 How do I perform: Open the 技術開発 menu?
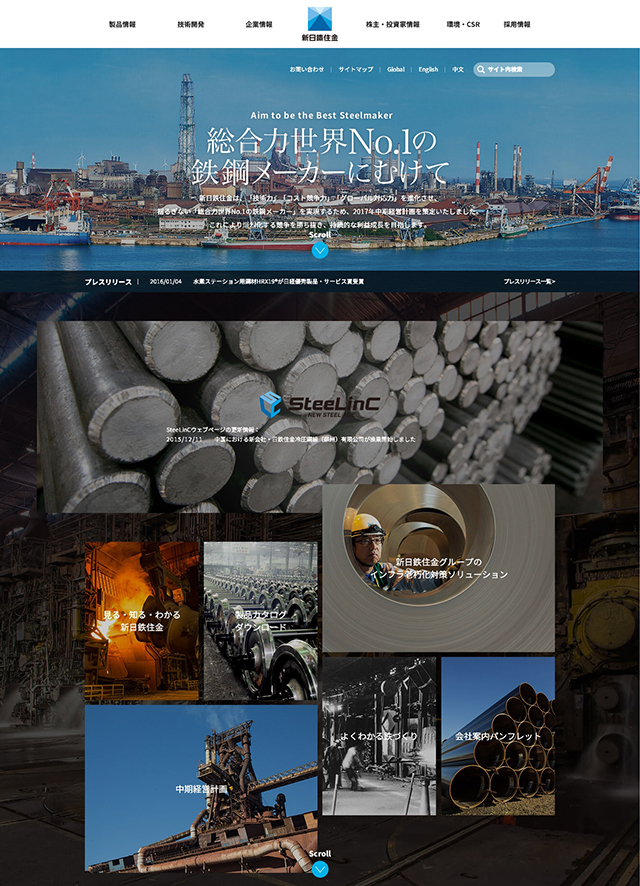coord(191,23)
